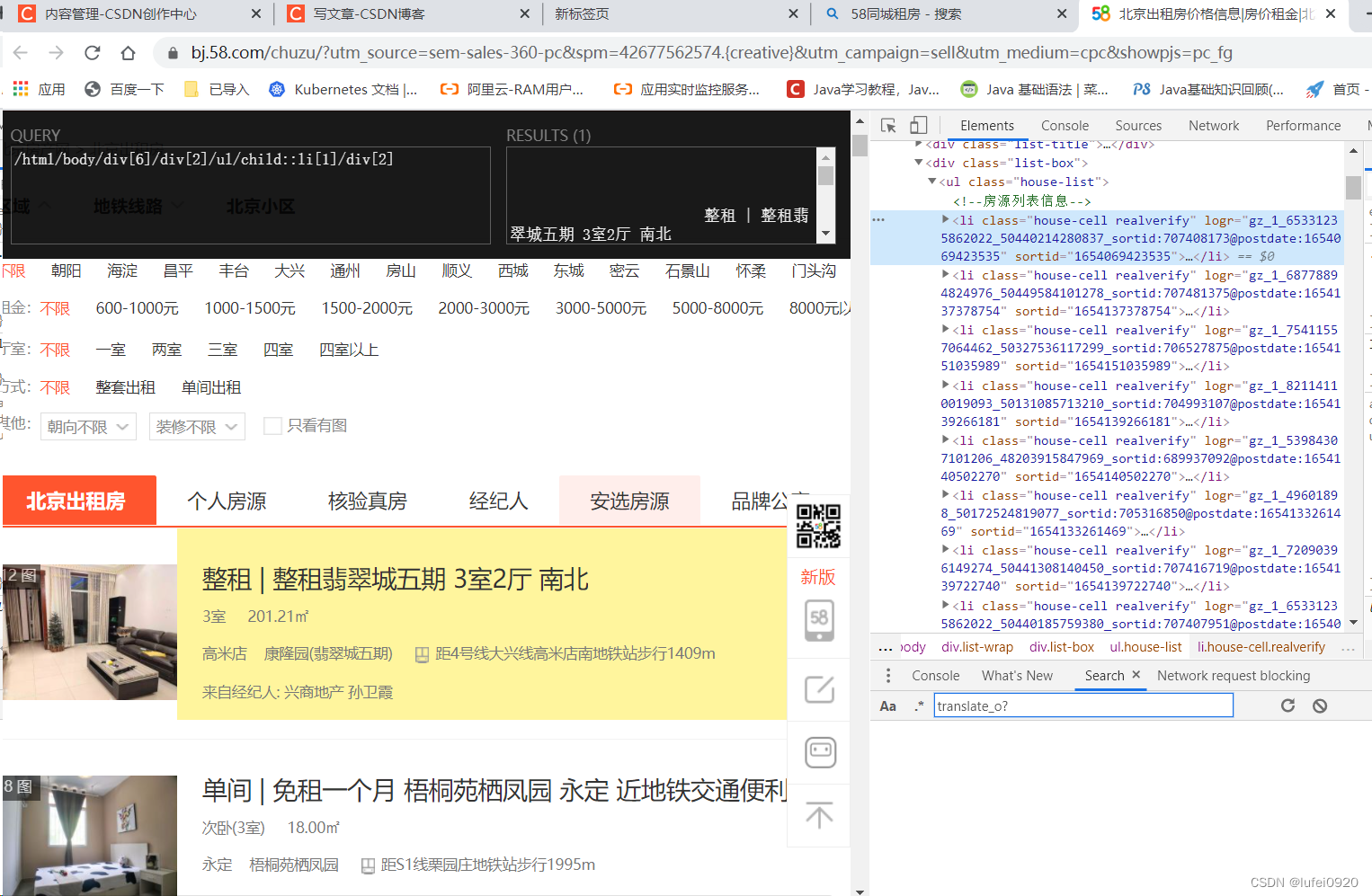Screen dimensions: 1372x896
Task: Click the refresh search results icon
Action: point(1287,705)
